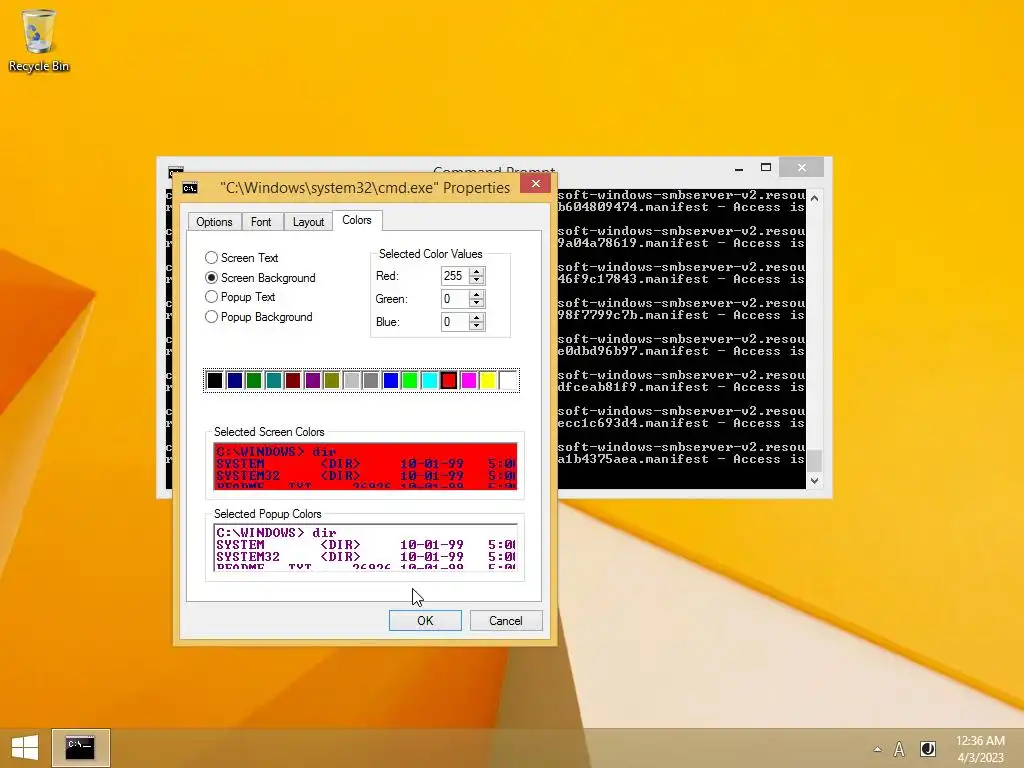Pick the yellow color swatch
This screenshot has height=768, width=1024.
point(488,381)
